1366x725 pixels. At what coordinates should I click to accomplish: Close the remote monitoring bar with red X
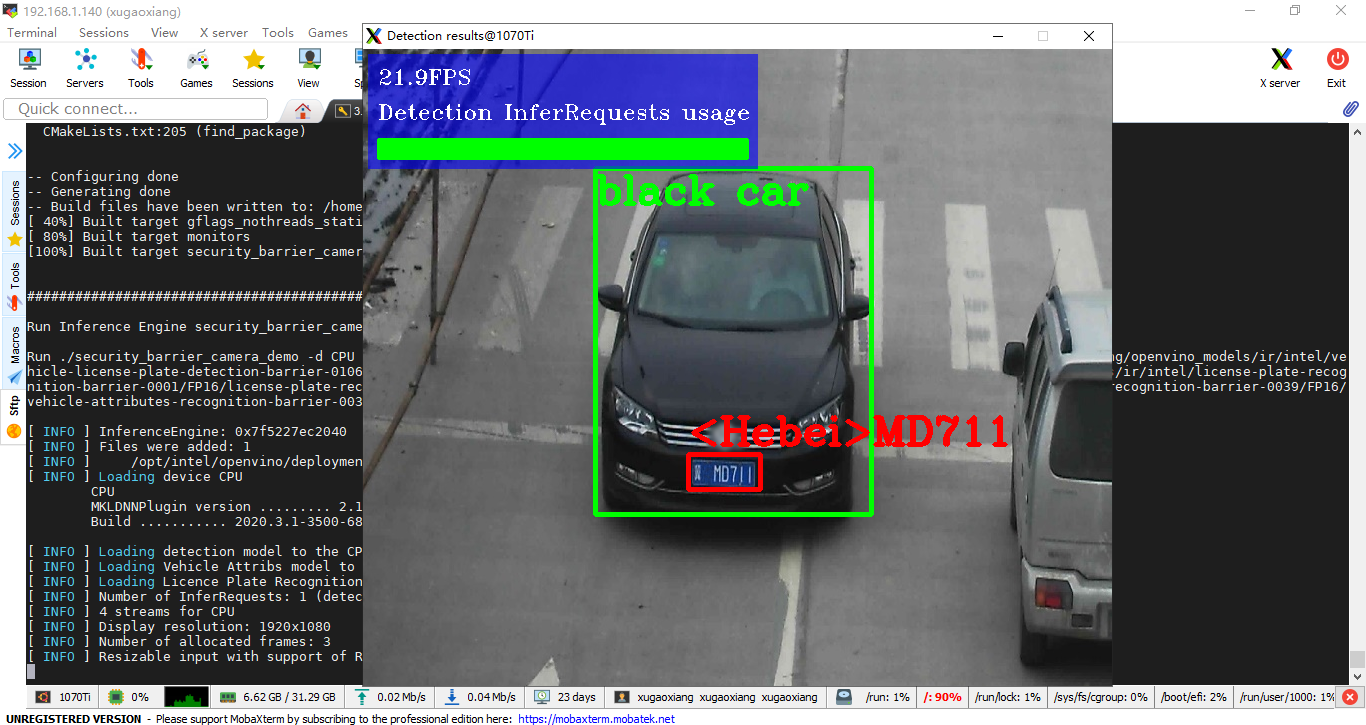(1350, 697)
